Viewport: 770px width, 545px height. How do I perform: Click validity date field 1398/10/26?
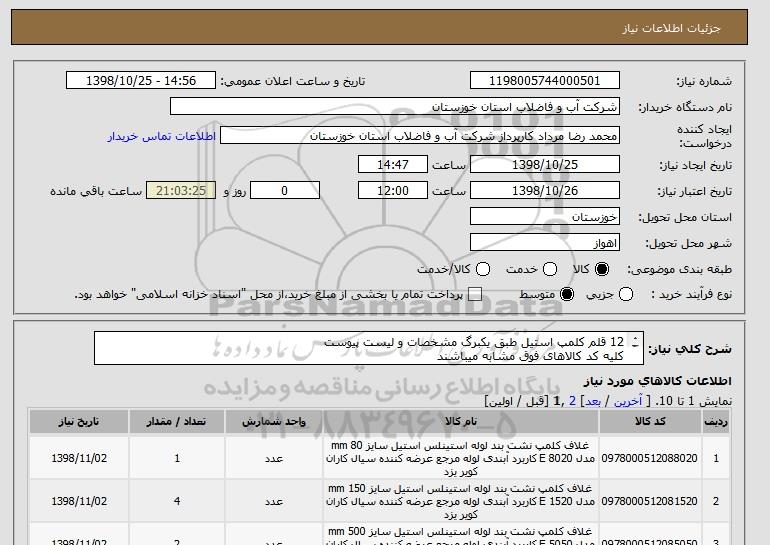coord(545,191)
